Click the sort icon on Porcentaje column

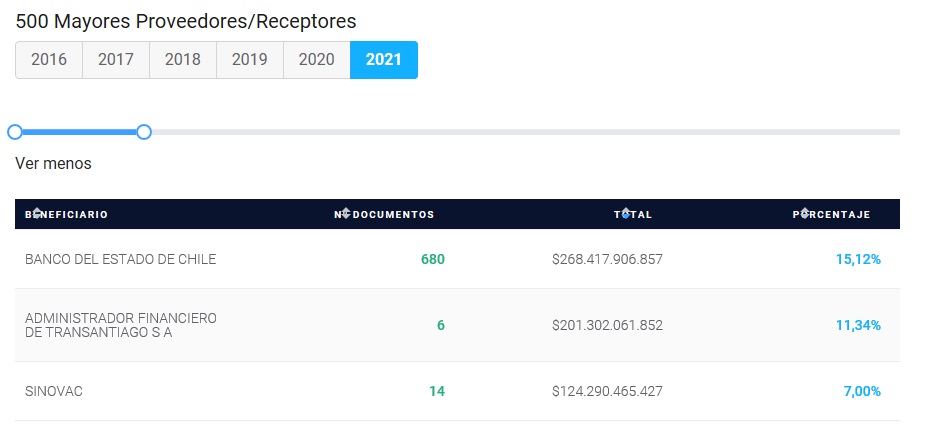[x=804, y=213]
